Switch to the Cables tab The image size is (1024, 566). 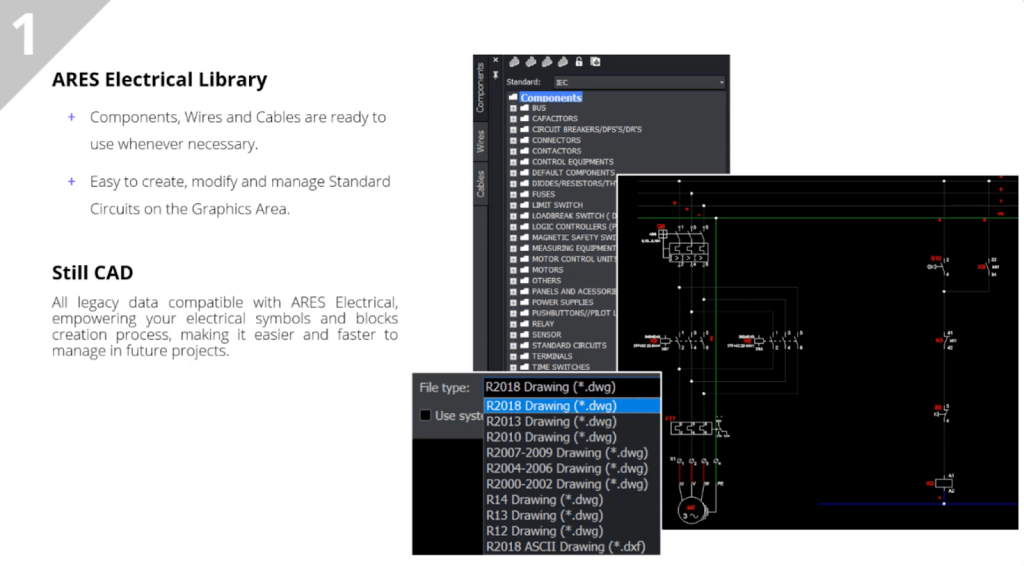coord(480,184)
